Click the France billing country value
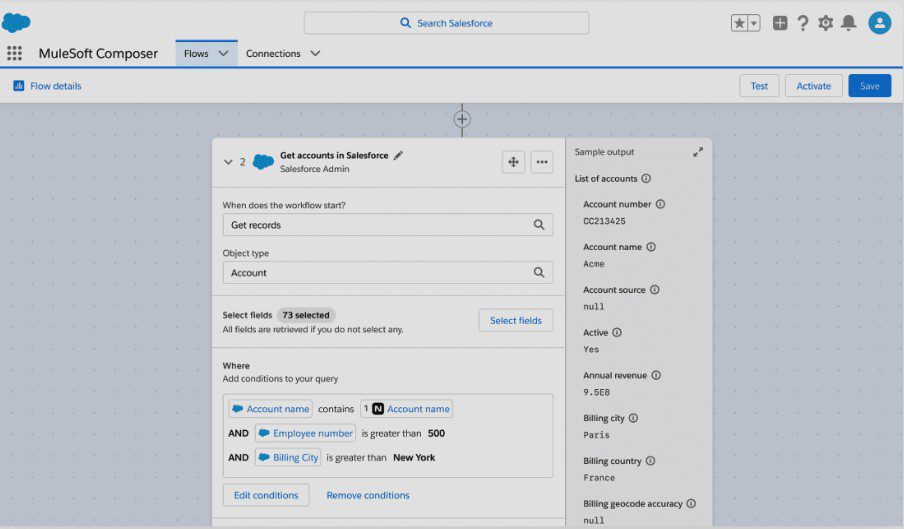Image resolution: width=904 pixels, height=529 pixels. pyautogui.click(x=599, y=478)
